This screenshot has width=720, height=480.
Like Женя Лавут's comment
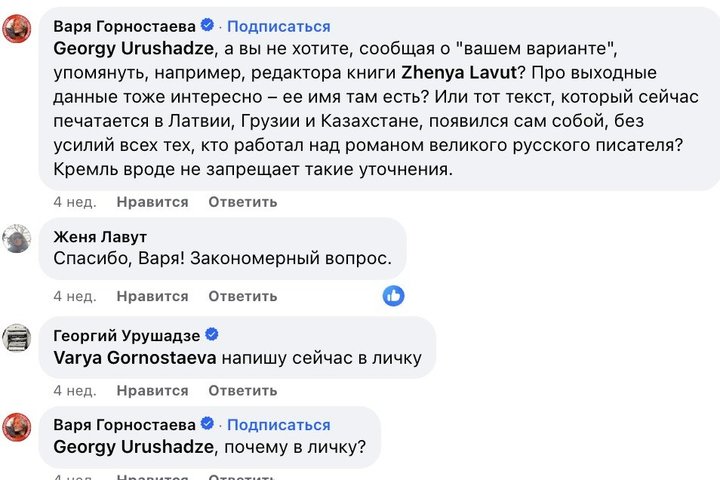point(152,296)
